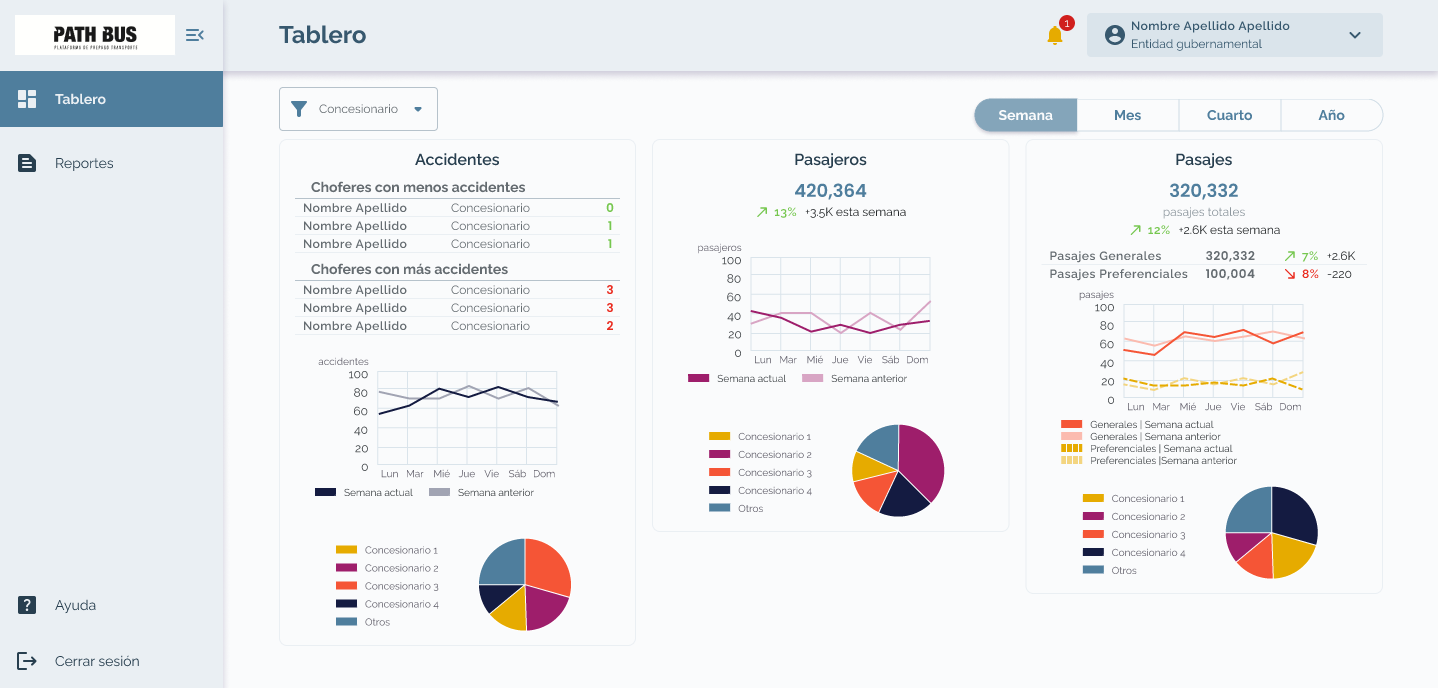Viewport: 1438px width, 688px height.
Task: Click the Pasajes card title
Action: [1204, 160]
